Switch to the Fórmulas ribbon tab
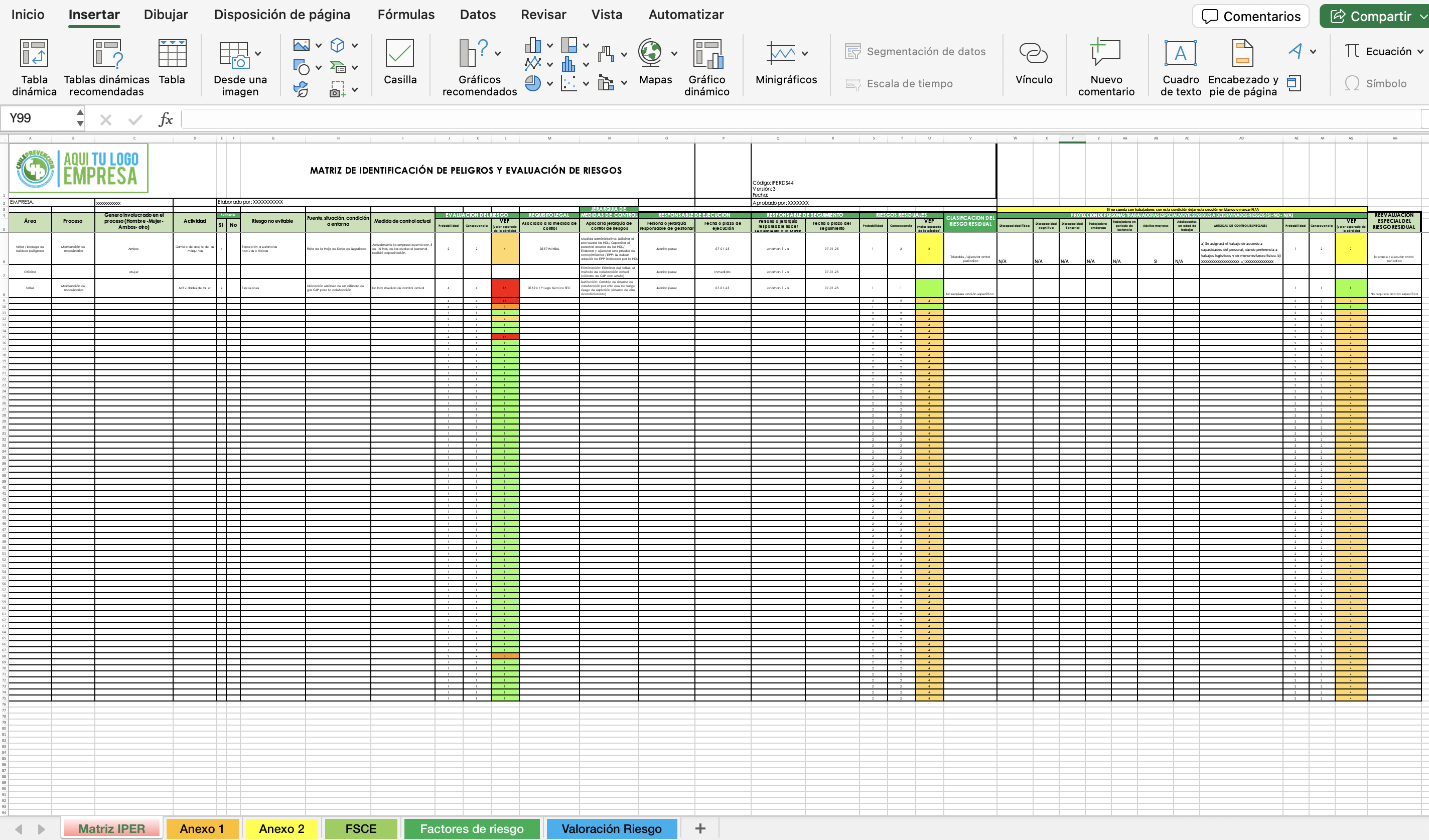 point(406,15)
